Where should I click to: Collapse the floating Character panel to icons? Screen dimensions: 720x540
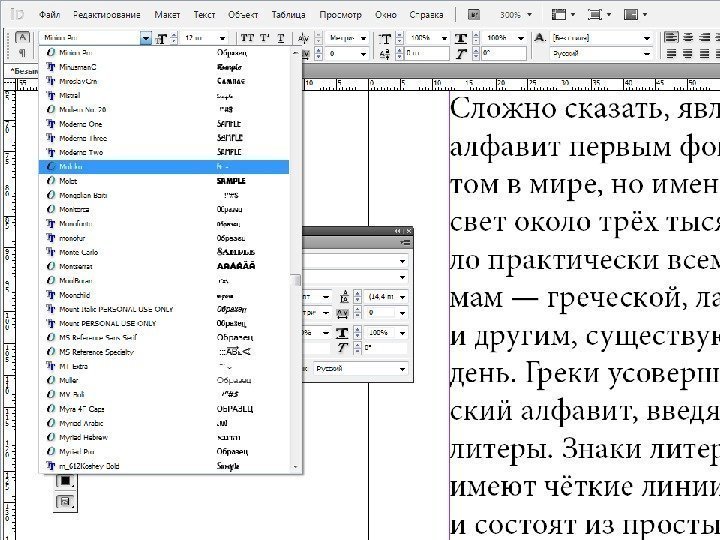pyautogui.click(x=397, y=231)
